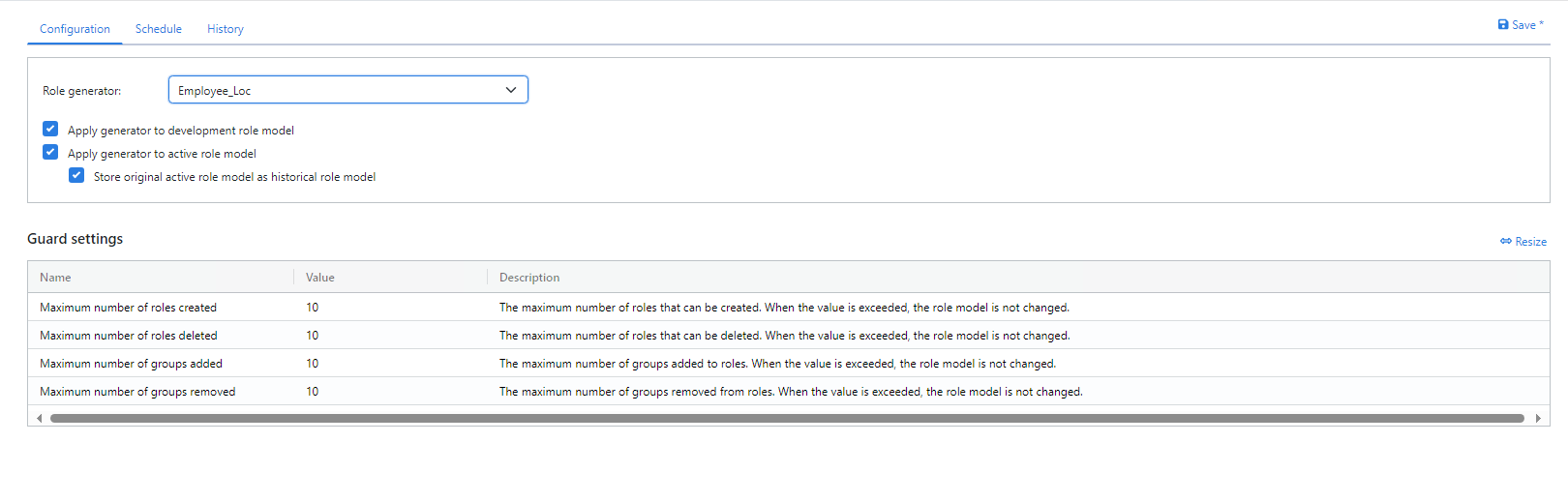The height and width of the screenshot is (502, 1568).
Task: Uncheck Apply generator to development role model
Action: [x=50, y=130]
